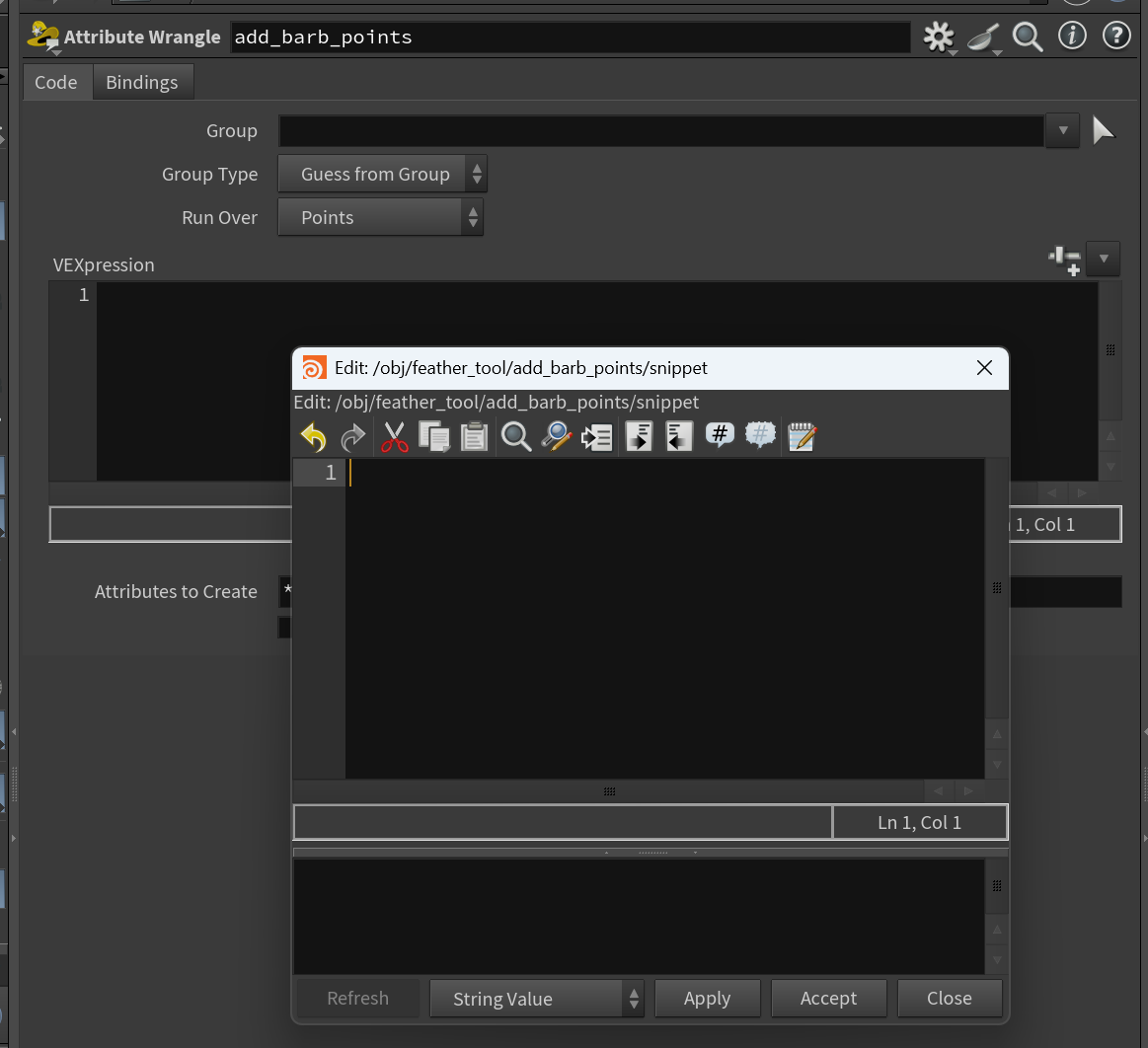
Task: Click the lower output pane of the Edit dialog
Action: (x=639, y=917)
